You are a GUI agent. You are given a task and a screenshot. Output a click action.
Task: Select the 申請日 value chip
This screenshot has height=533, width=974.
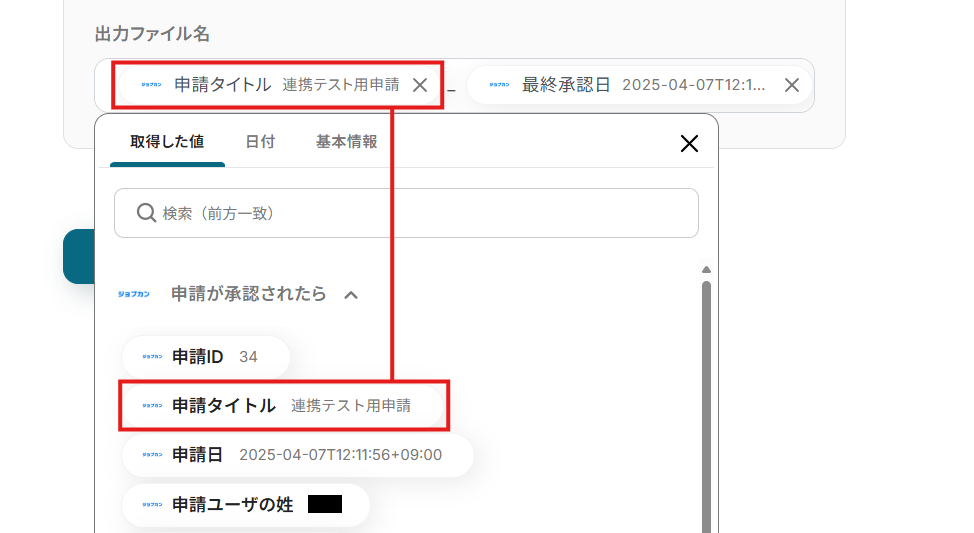point(298,455)
